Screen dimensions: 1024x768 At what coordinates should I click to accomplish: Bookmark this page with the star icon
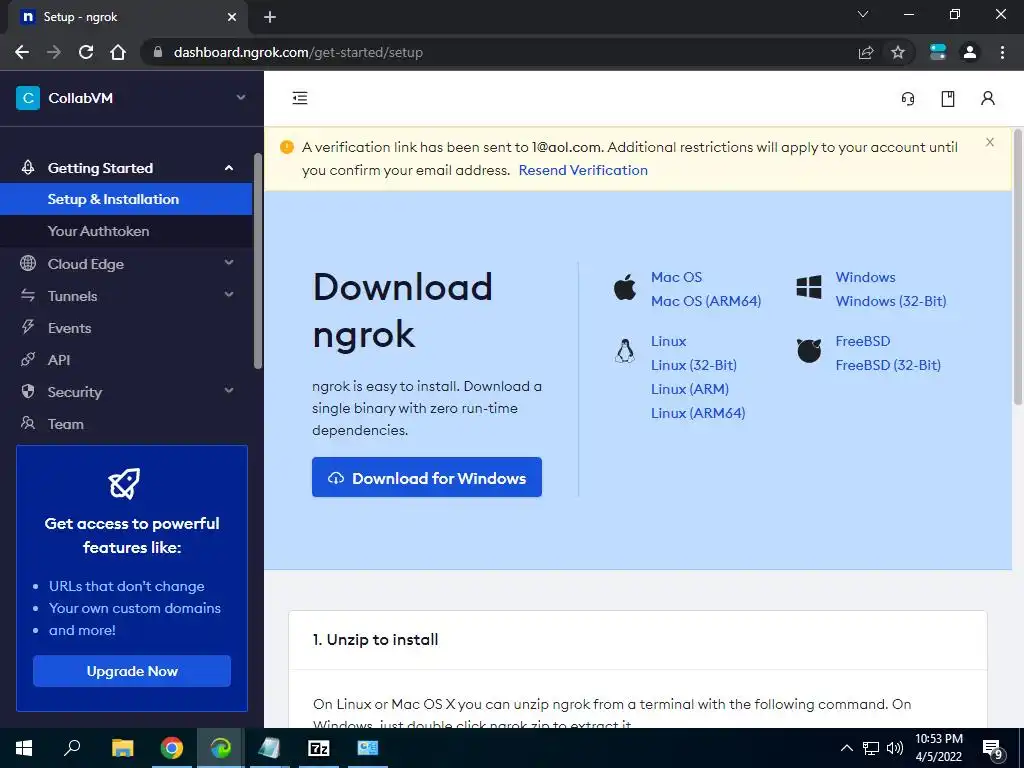[x=898, y=52]
